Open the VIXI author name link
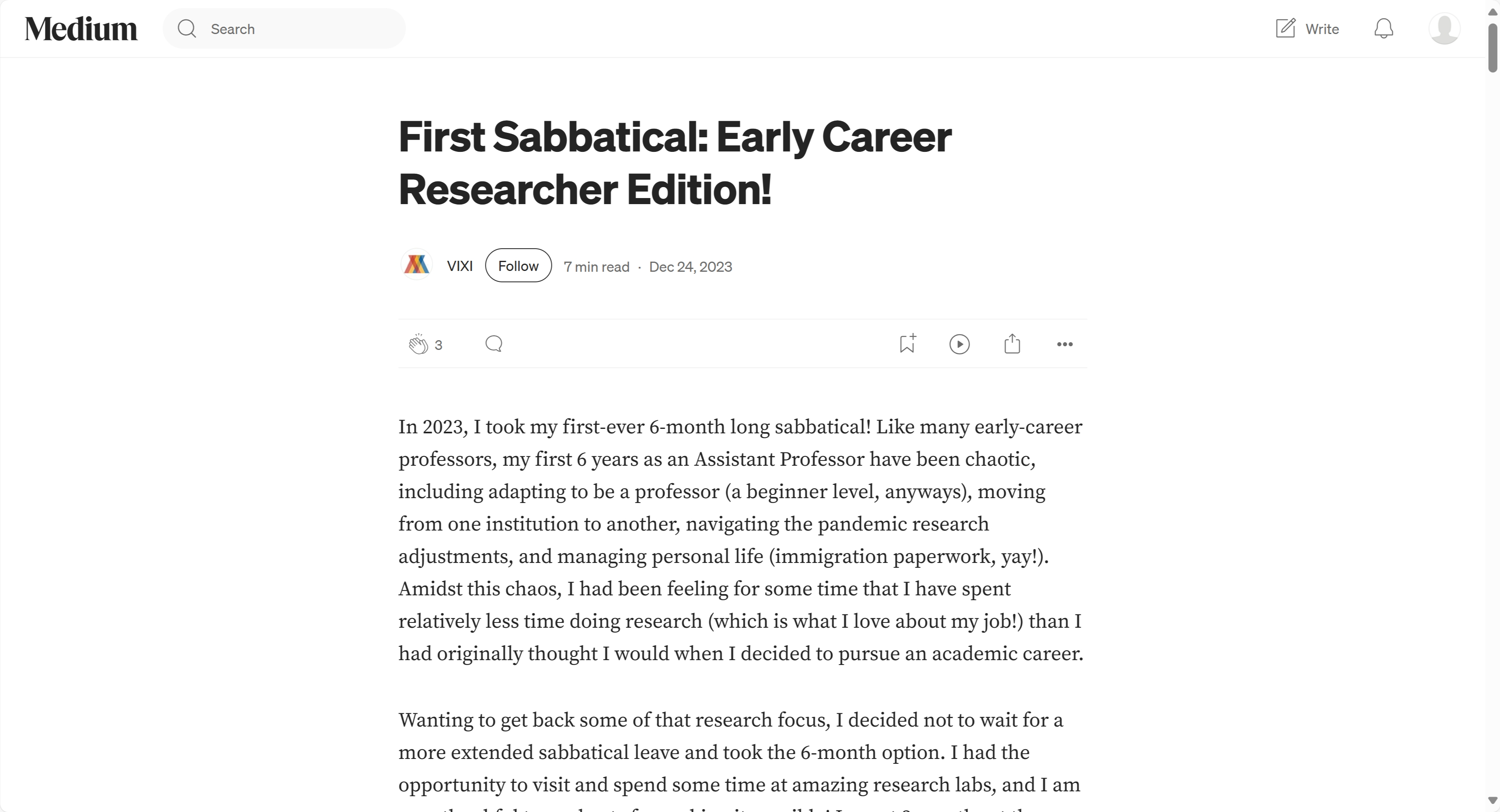The height and width of the screenshot is (812, 1500). coord(459,266)
